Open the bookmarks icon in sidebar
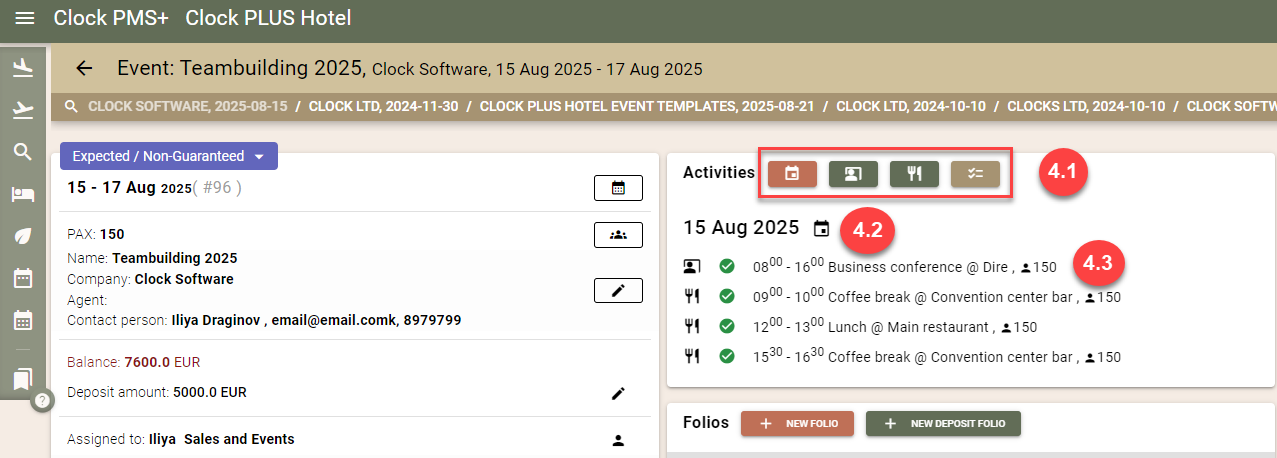The width and height of the screenshot is (1277, 458). (x=22, y=378)
